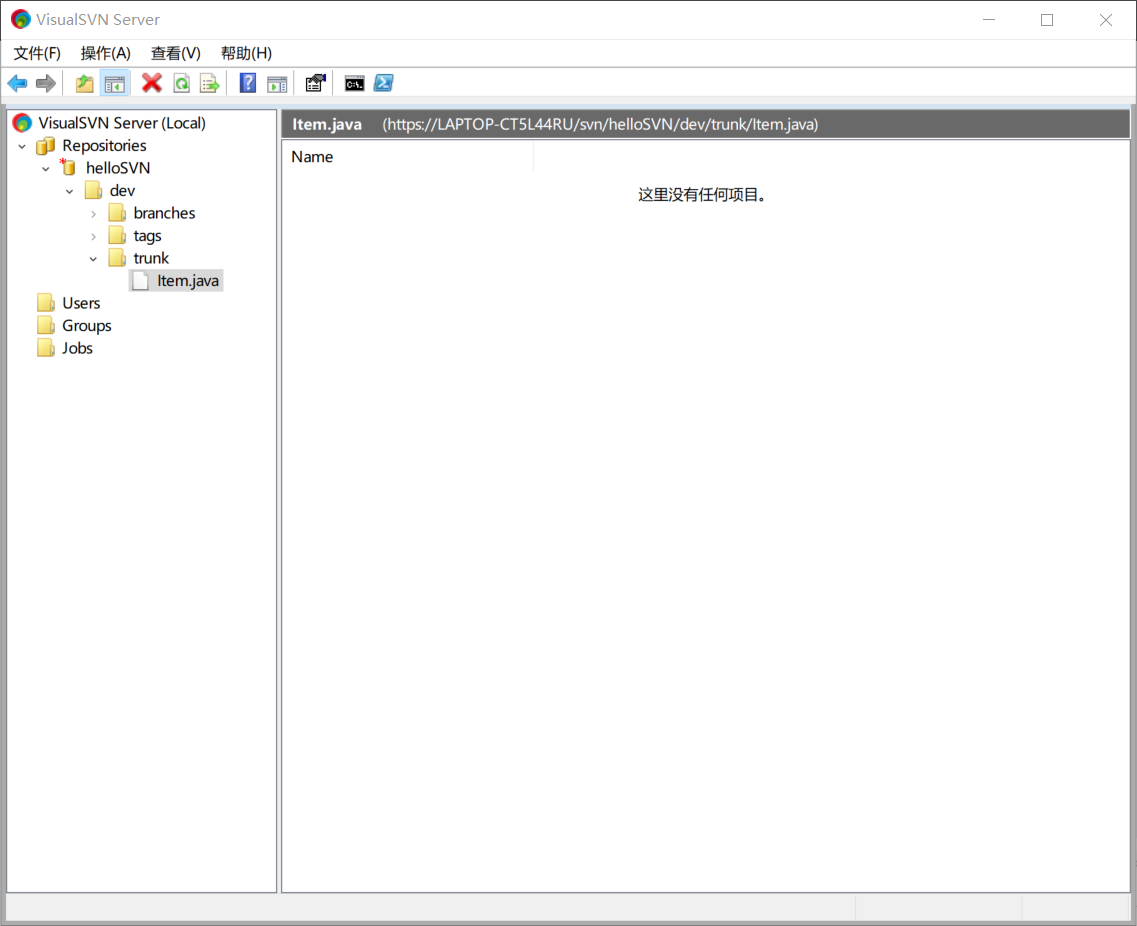Click the gray Forward arrow
1137x926 pixels.
click(x=46, y=83)
